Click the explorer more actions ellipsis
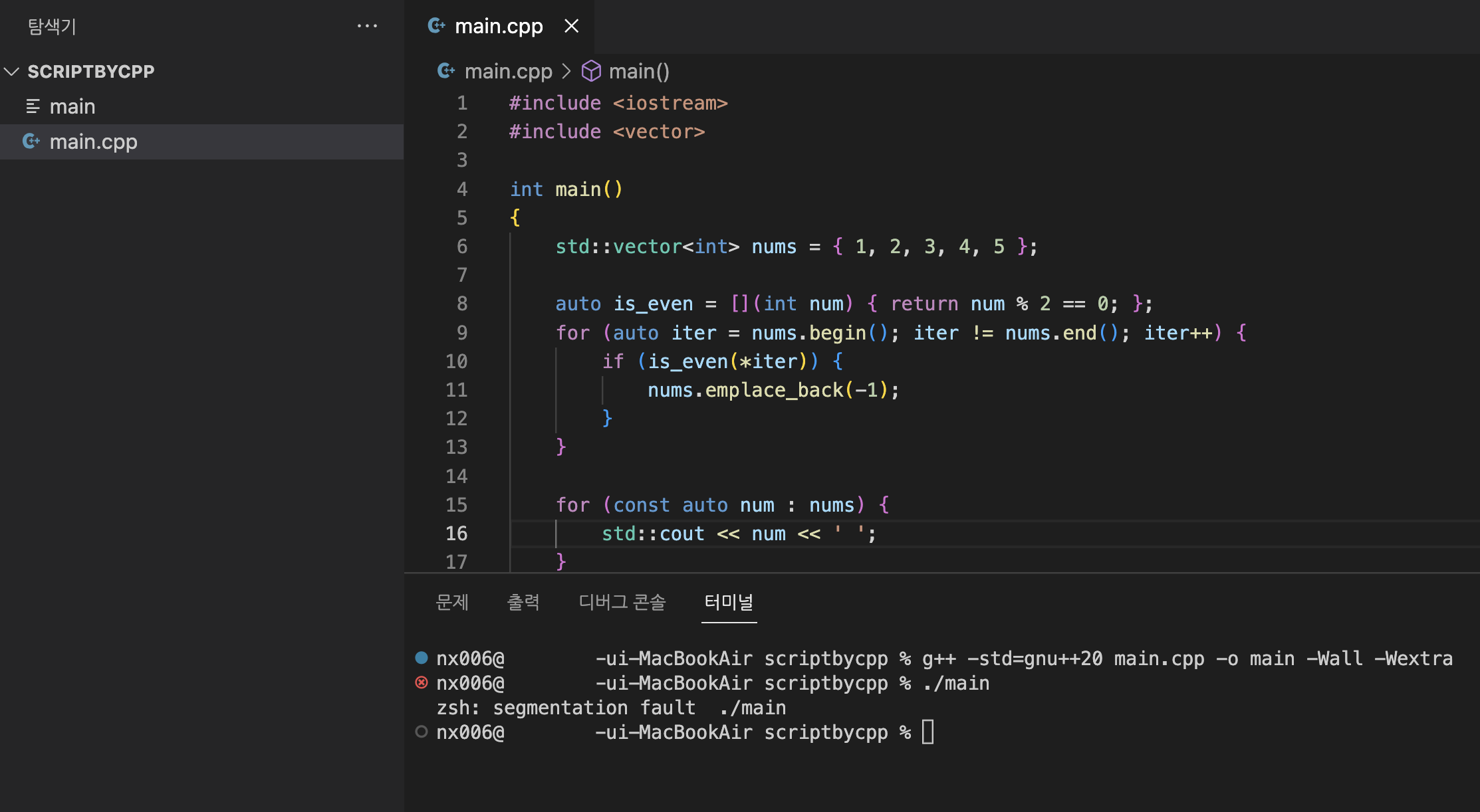The image size is (1480, 812). [x=367, y=27]
